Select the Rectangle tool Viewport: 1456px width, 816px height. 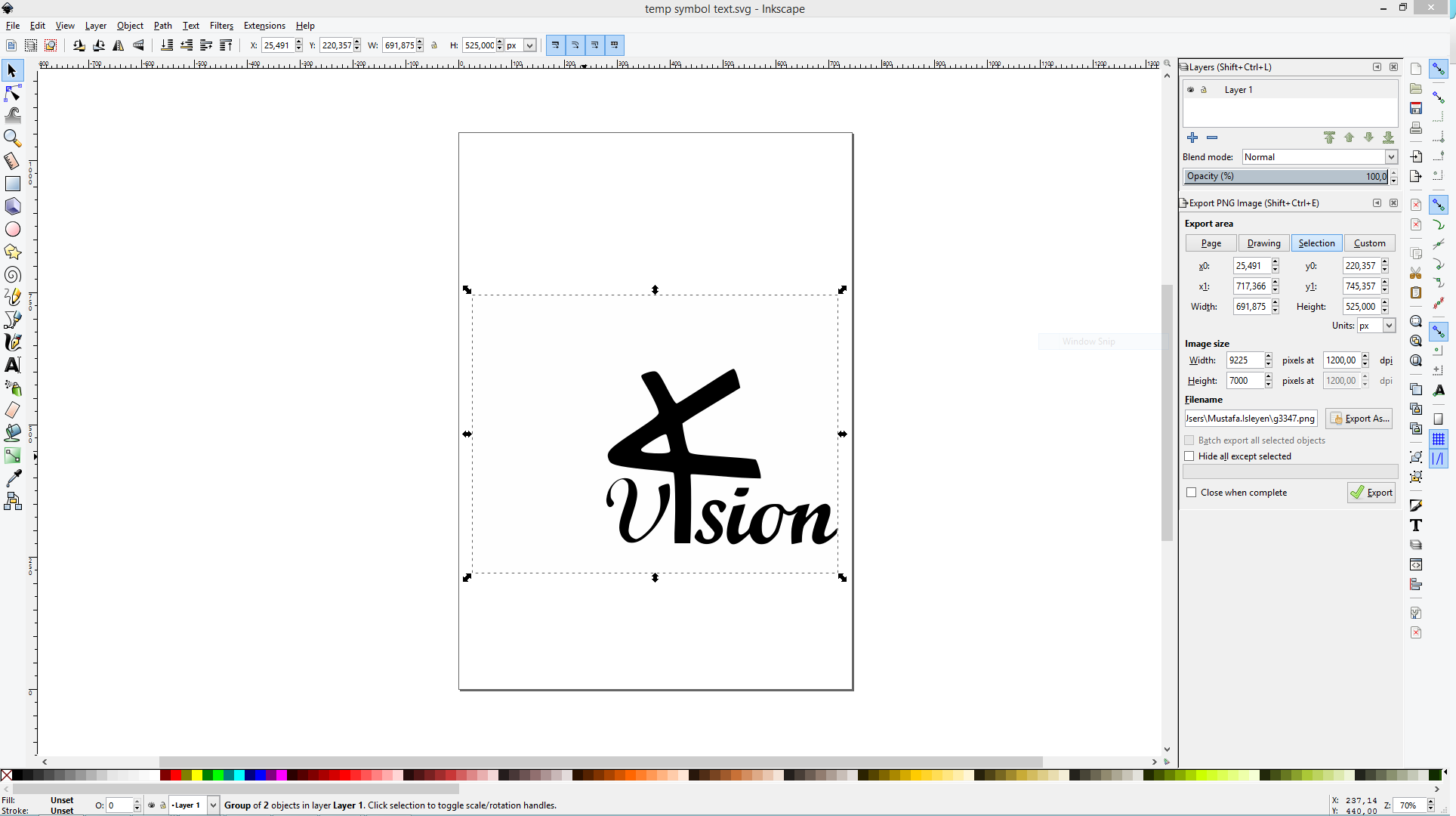coord(13,184)
